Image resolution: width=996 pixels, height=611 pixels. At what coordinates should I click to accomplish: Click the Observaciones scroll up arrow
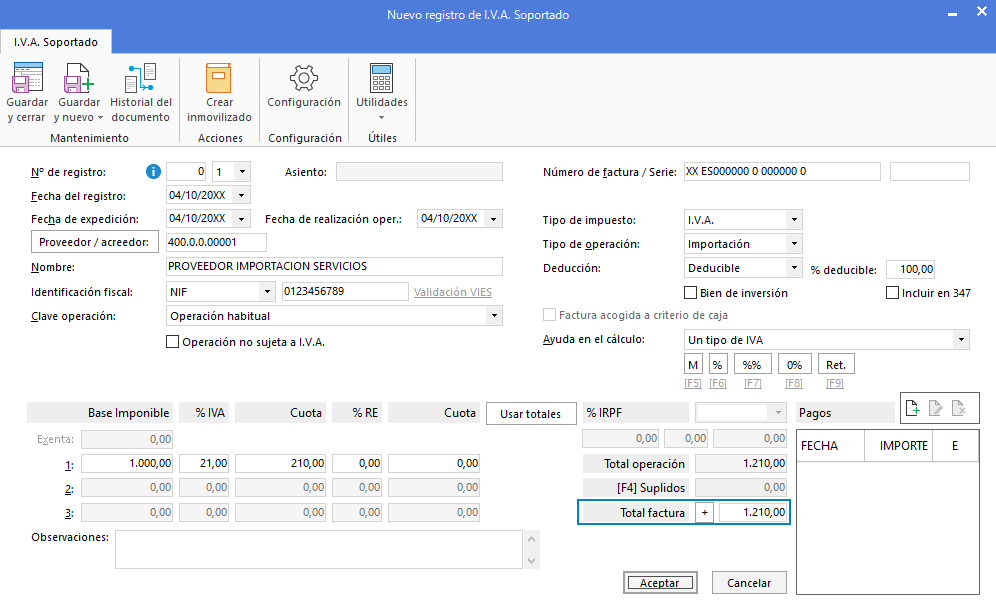point(532,539)
